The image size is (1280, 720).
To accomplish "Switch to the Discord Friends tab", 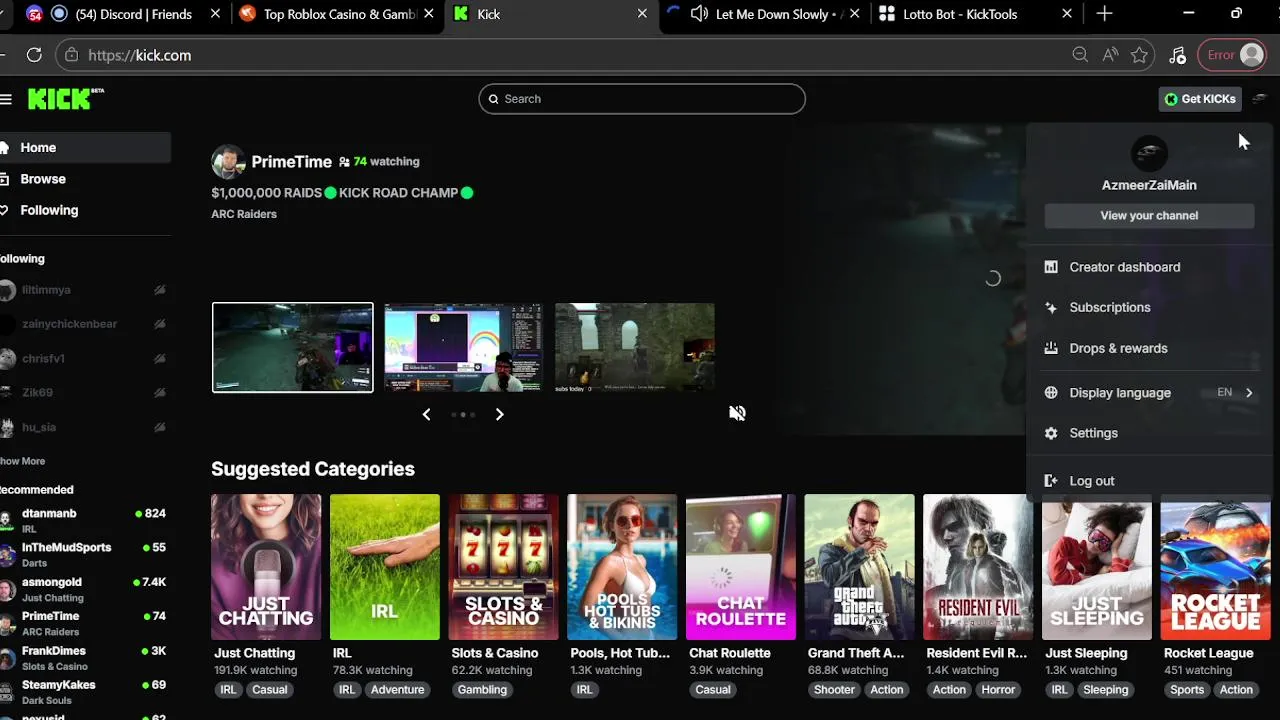I will click(x=123, y=14).
